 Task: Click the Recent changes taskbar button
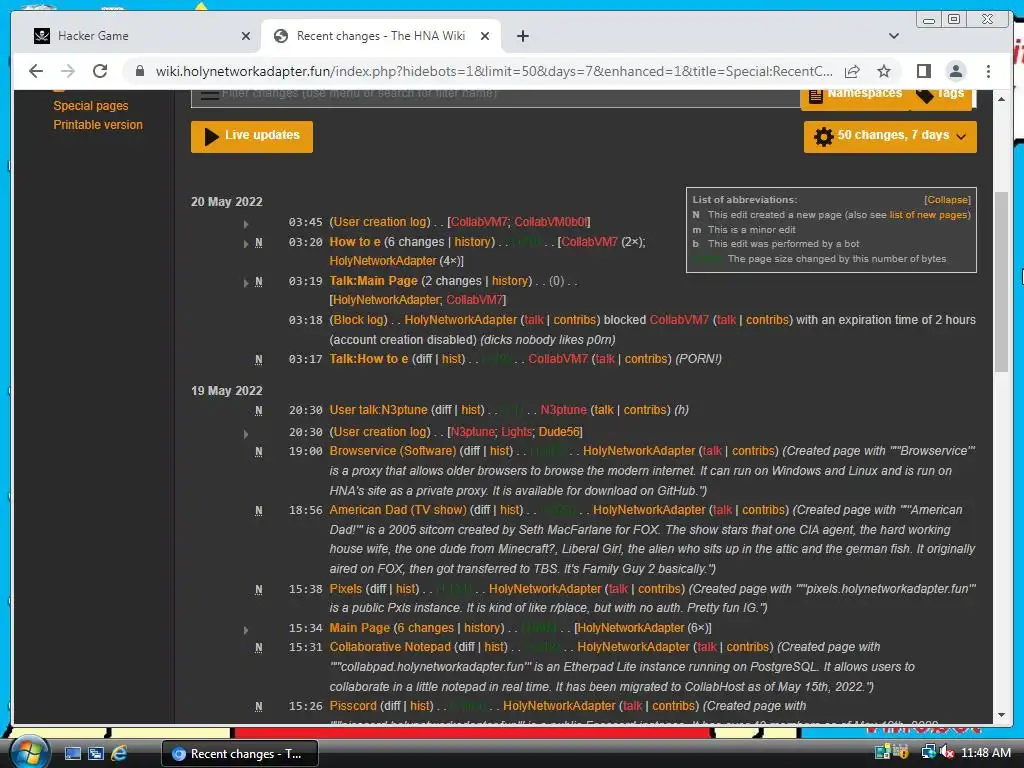[240, 754]
